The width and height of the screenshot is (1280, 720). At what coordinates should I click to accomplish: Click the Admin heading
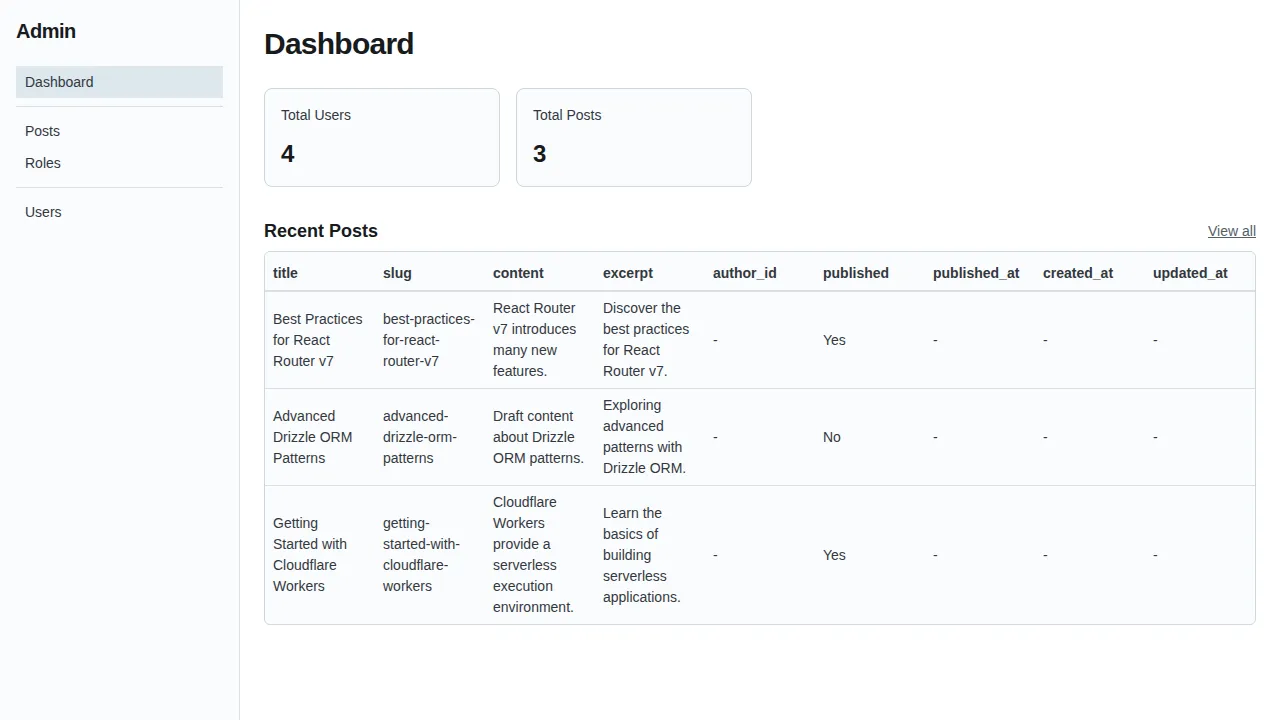(x=46, y=31)
